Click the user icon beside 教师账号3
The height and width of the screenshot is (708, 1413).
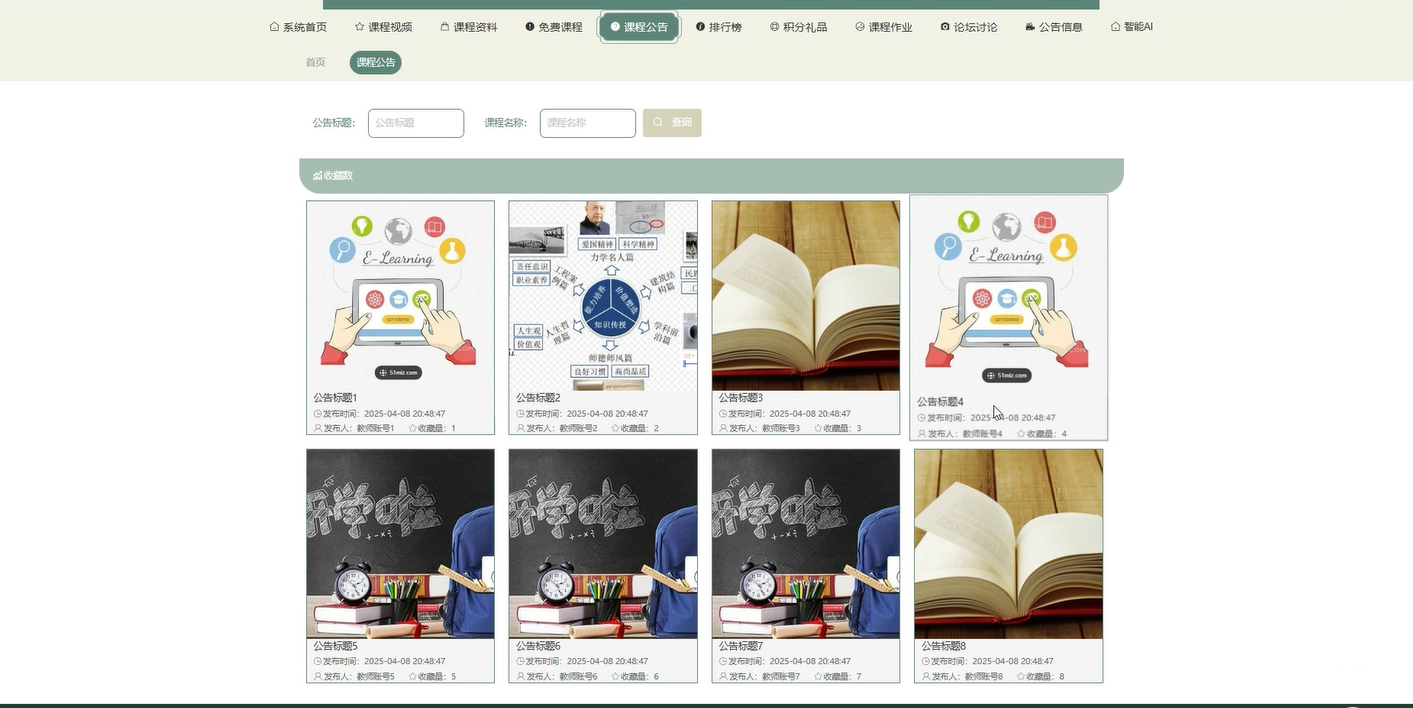(x=724, y=428)
